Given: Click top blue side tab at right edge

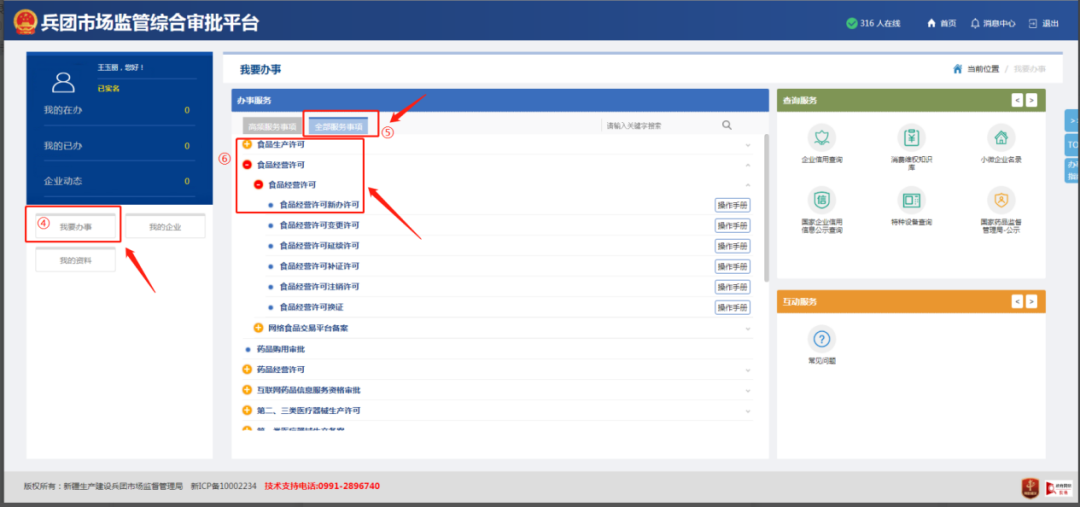Looking at the screenshot, I should click(1072, 120).
